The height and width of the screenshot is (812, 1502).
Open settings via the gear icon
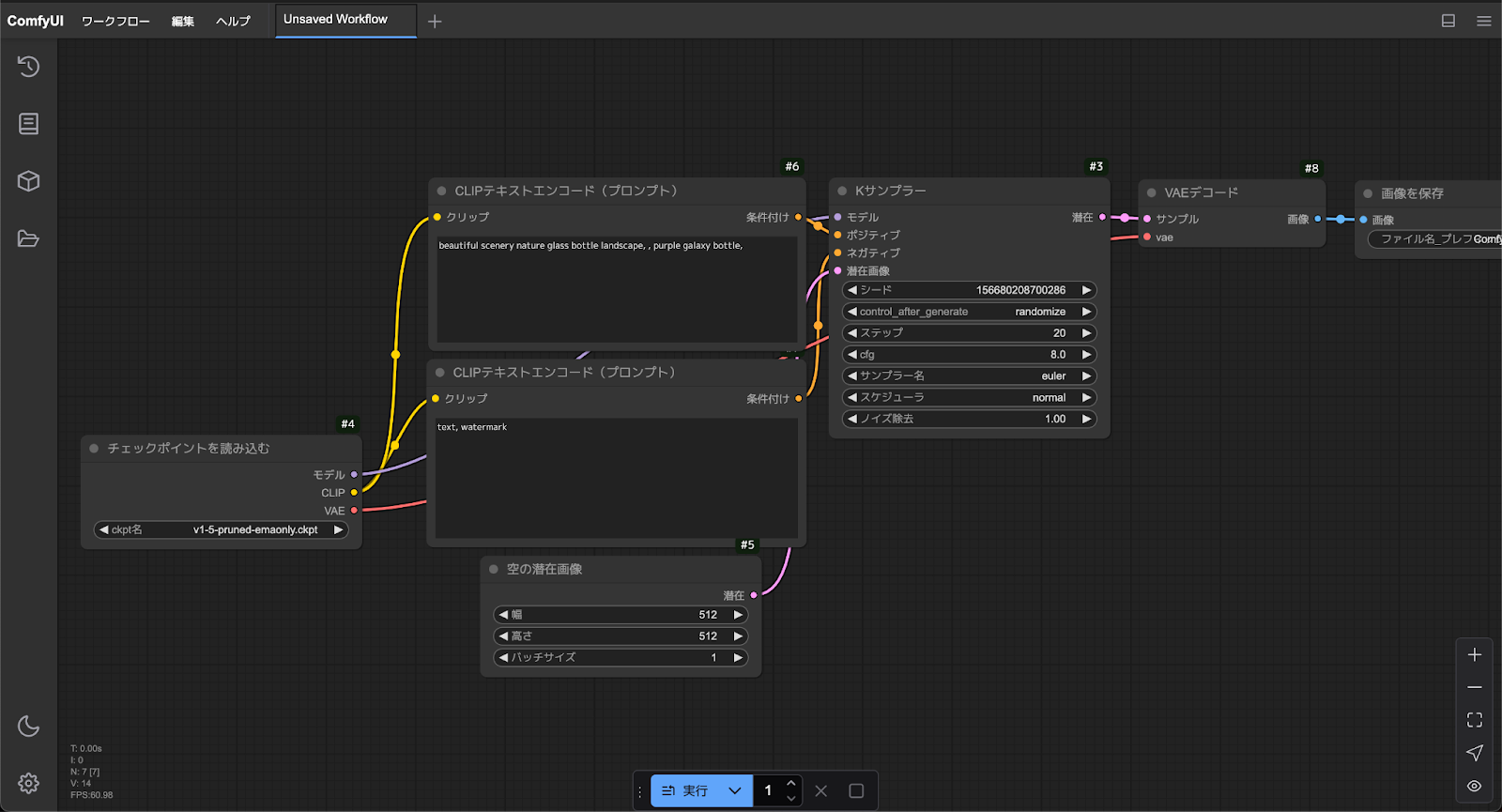click(x=28, y=783)
